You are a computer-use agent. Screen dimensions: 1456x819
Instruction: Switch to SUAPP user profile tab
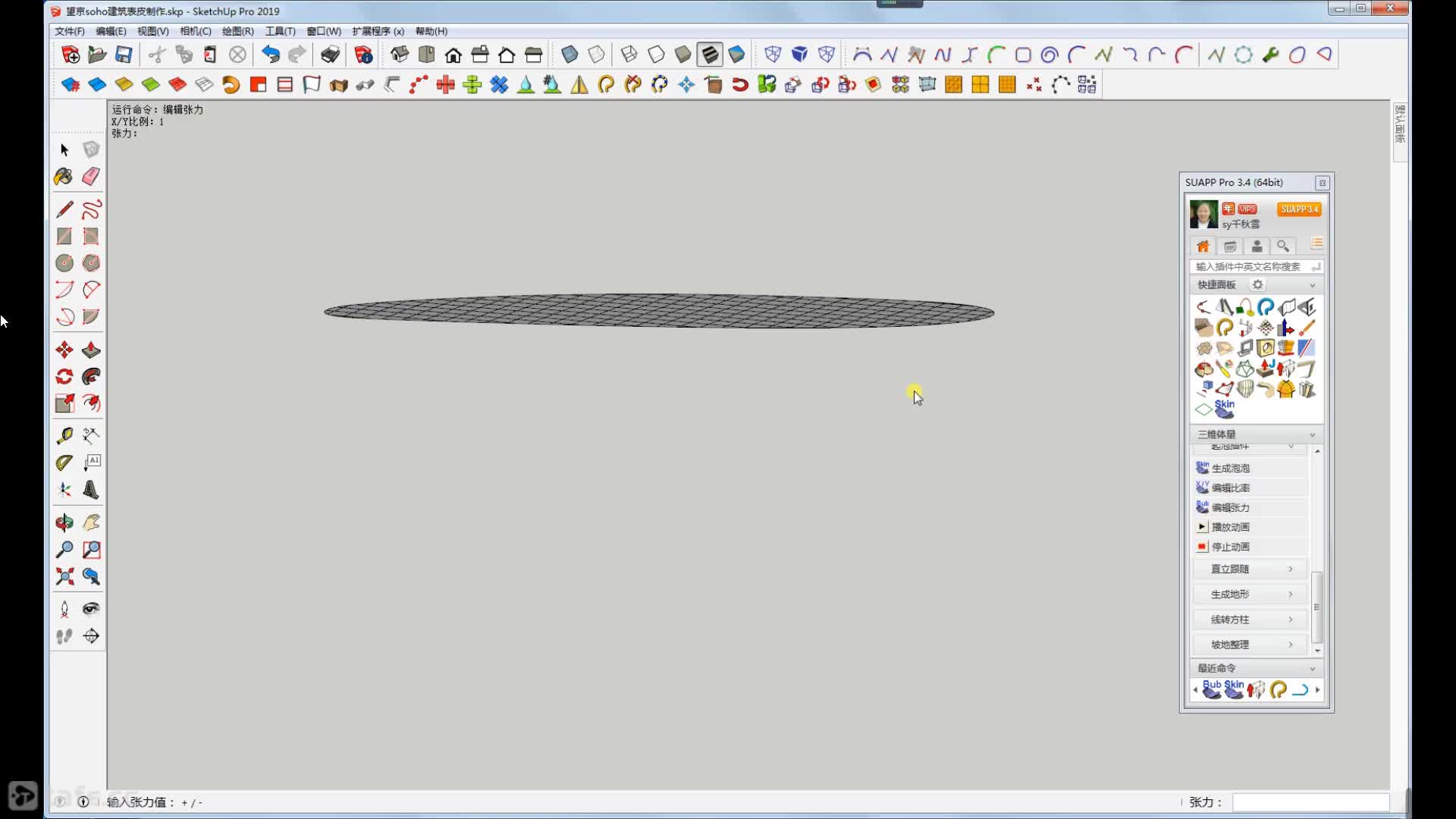tap(1257, 246)
